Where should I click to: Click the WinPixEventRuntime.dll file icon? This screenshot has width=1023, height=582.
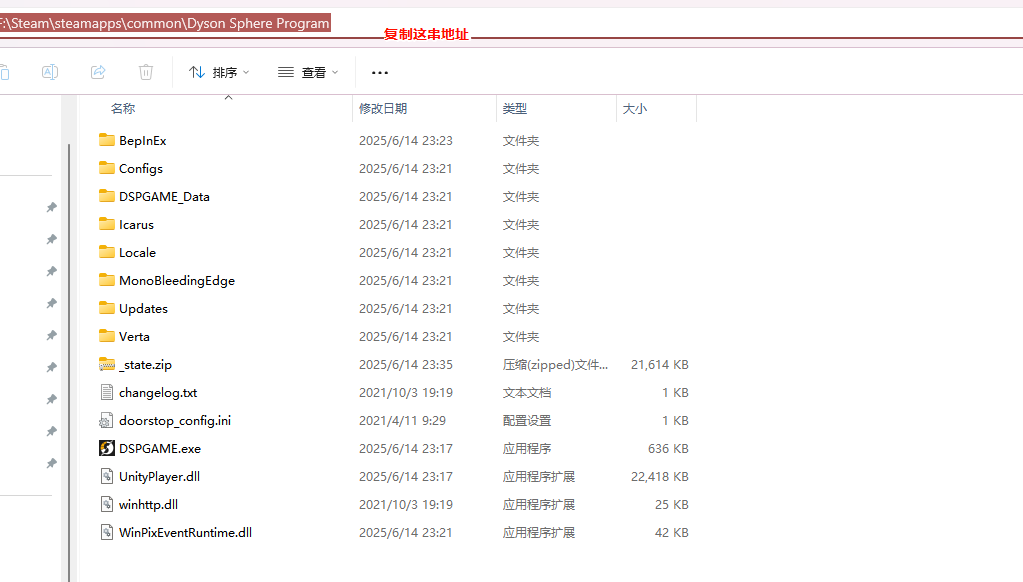tap(107, 532)
